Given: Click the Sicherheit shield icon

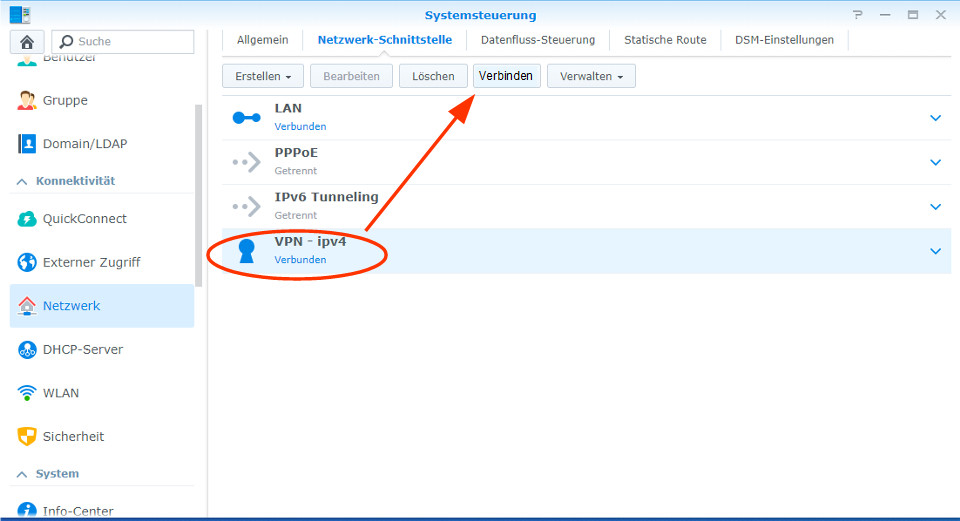Looking at the screenshot, I should pos(27,437).
